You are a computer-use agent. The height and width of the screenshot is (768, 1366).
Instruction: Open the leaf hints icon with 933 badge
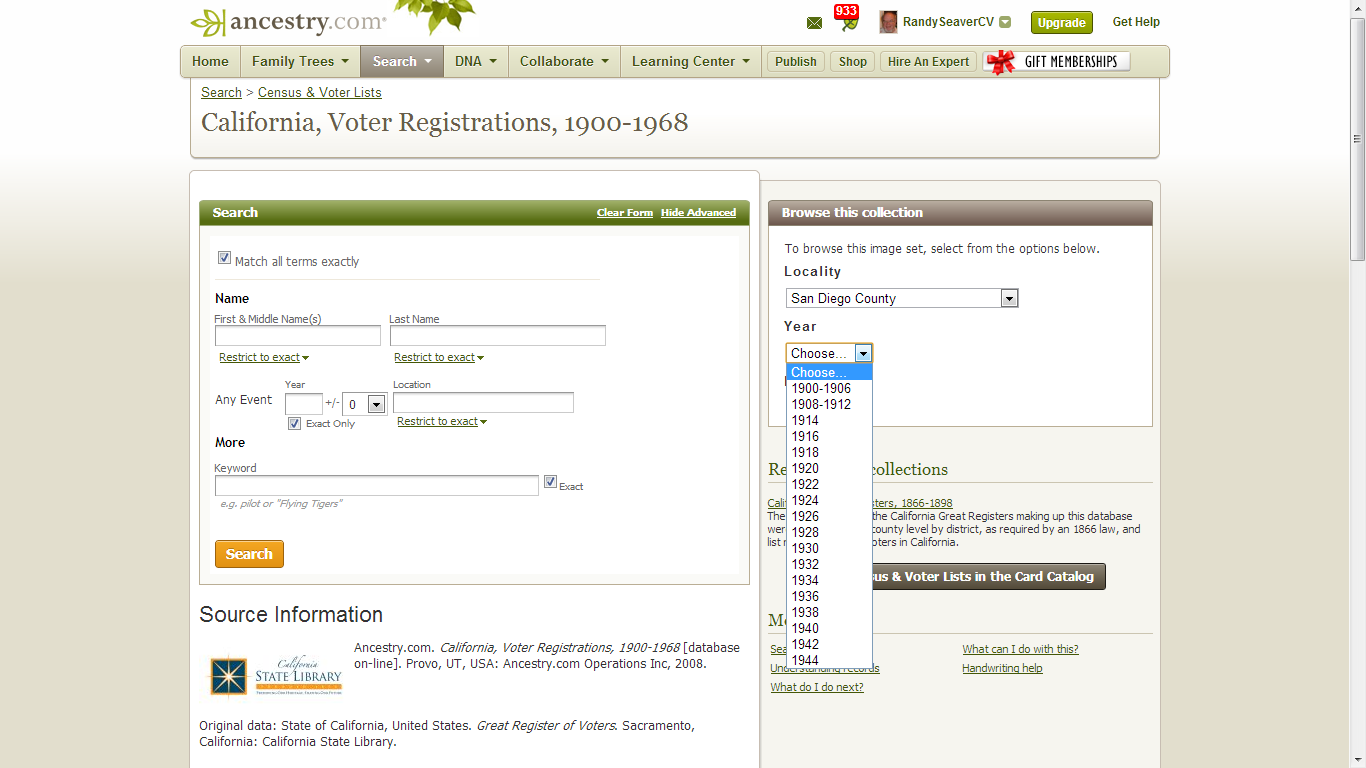pos(848,18)
